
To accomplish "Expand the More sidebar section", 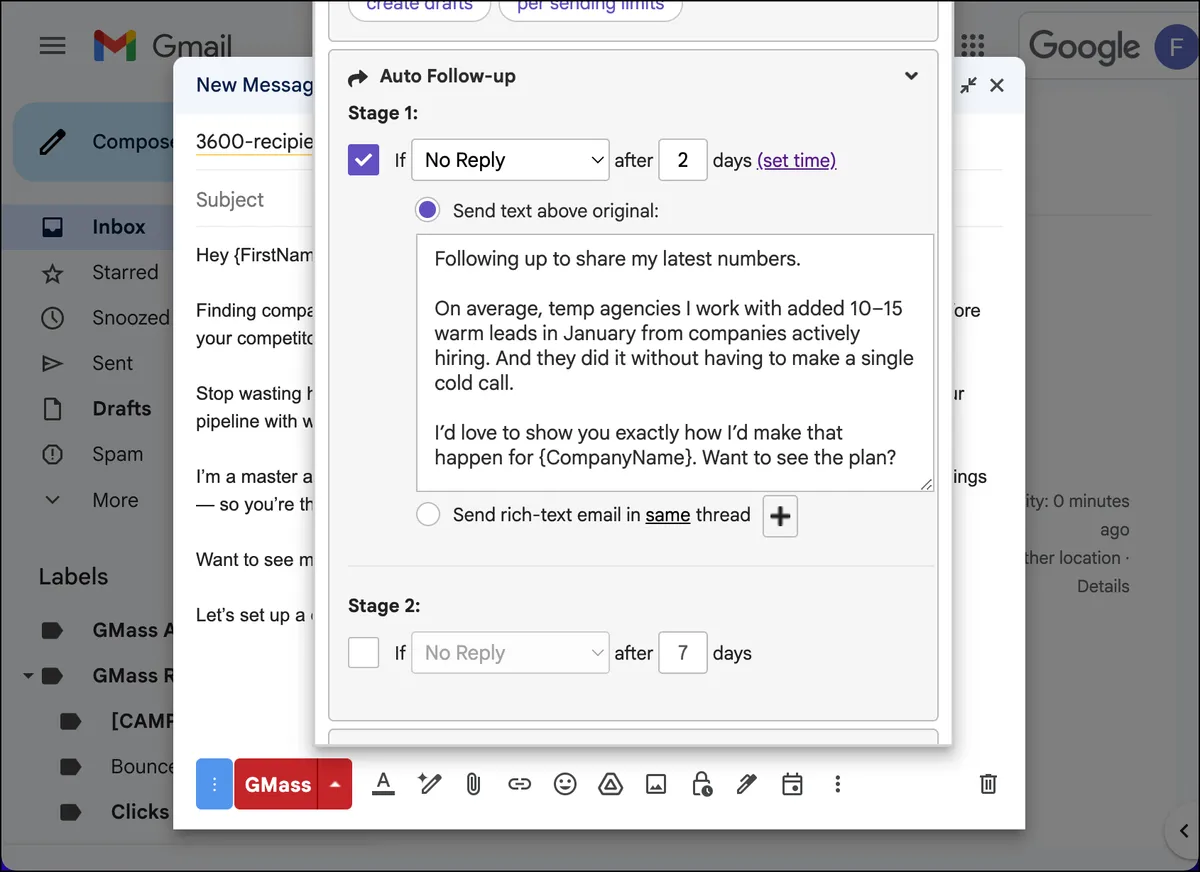I will (115, 500).
